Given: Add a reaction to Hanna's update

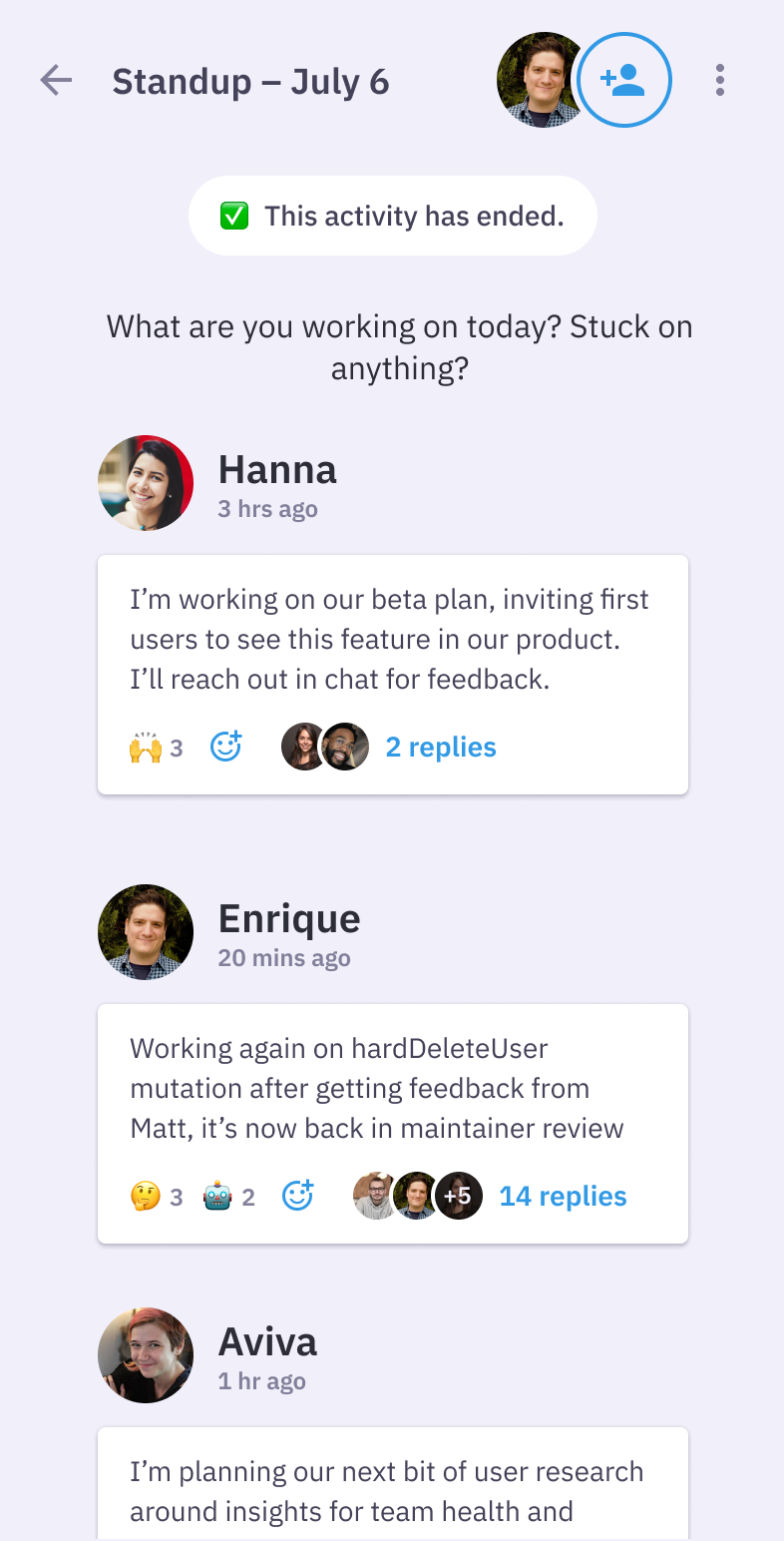Looking at the screenshot, I should click(x=226, y=747).
